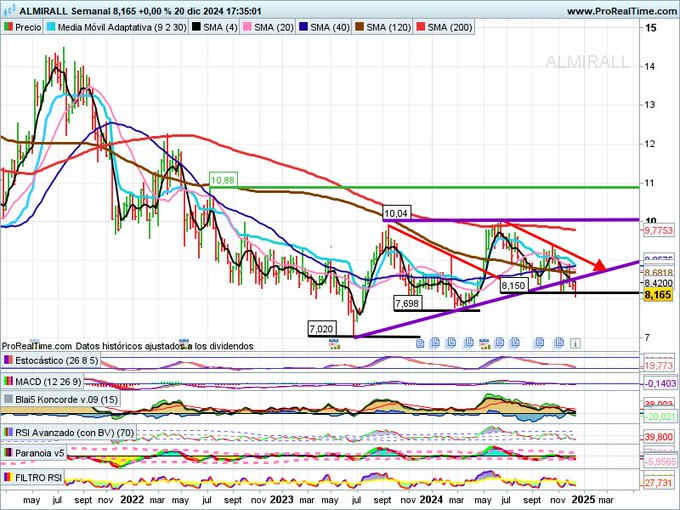Open the MACD (12 26 9) label
This screenshot has width=680, height=510.
(x=48, y=382)
